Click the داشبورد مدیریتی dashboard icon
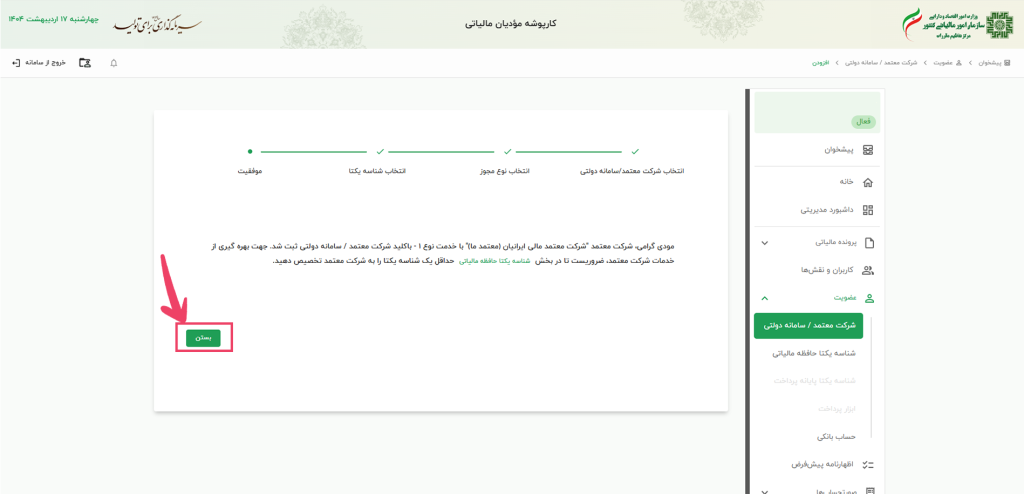1024x494 pixels. point(867,210)
